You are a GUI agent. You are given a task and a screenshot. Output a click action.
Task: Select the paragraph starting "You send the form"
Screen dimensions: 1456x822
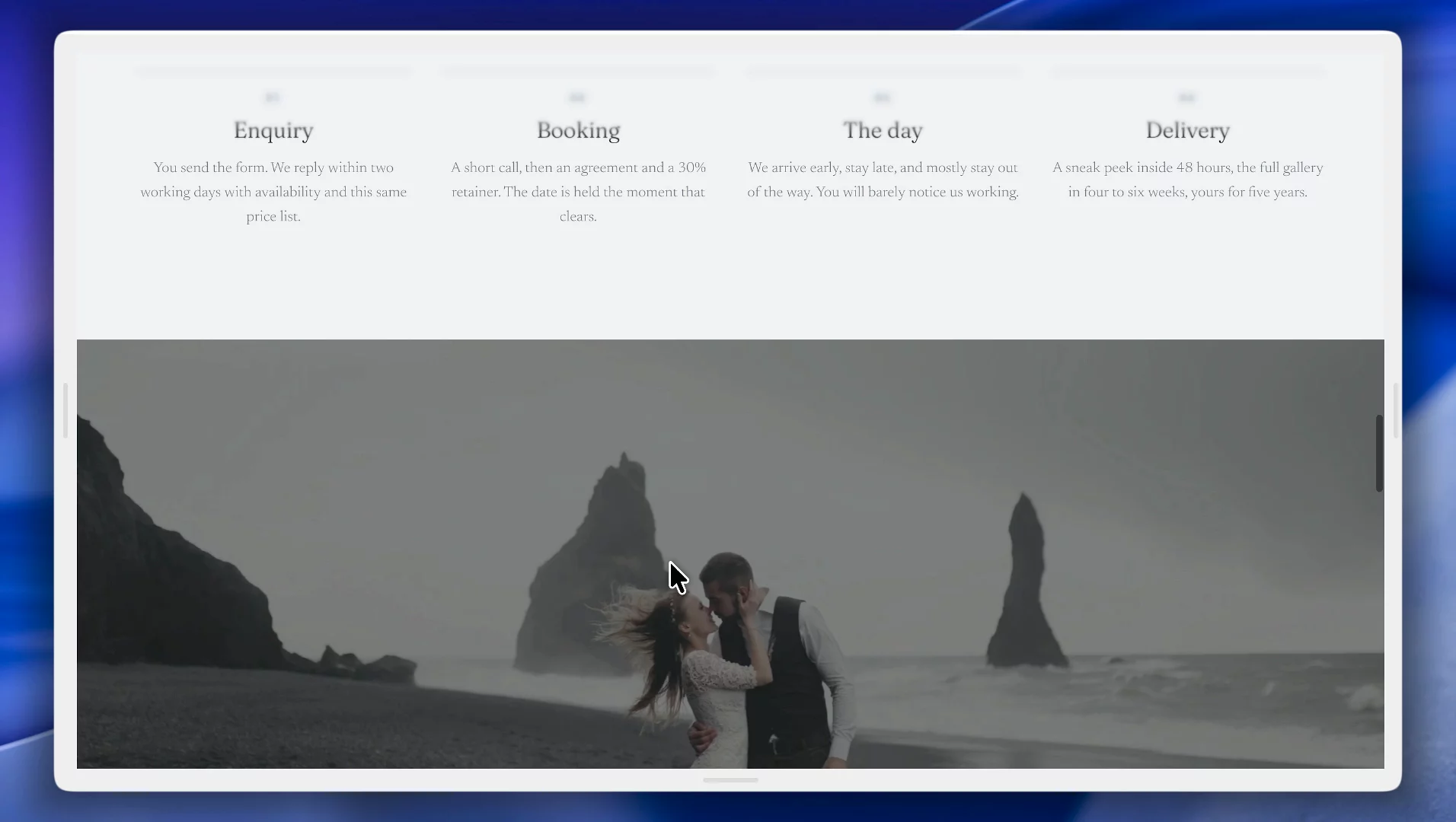[273, 192]
